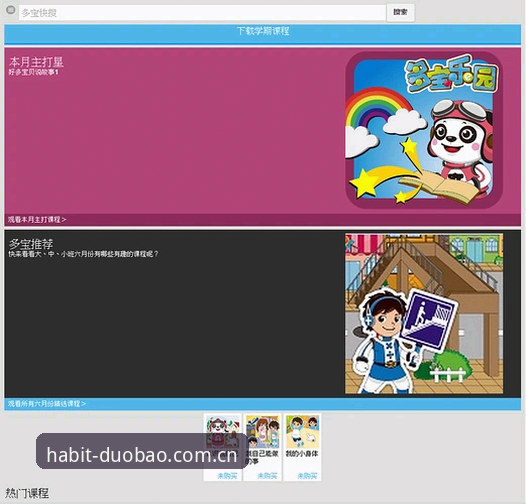Select the 好多宝贝说故事1 subtitle
This screenshot has width=526, height=504.
34,72
